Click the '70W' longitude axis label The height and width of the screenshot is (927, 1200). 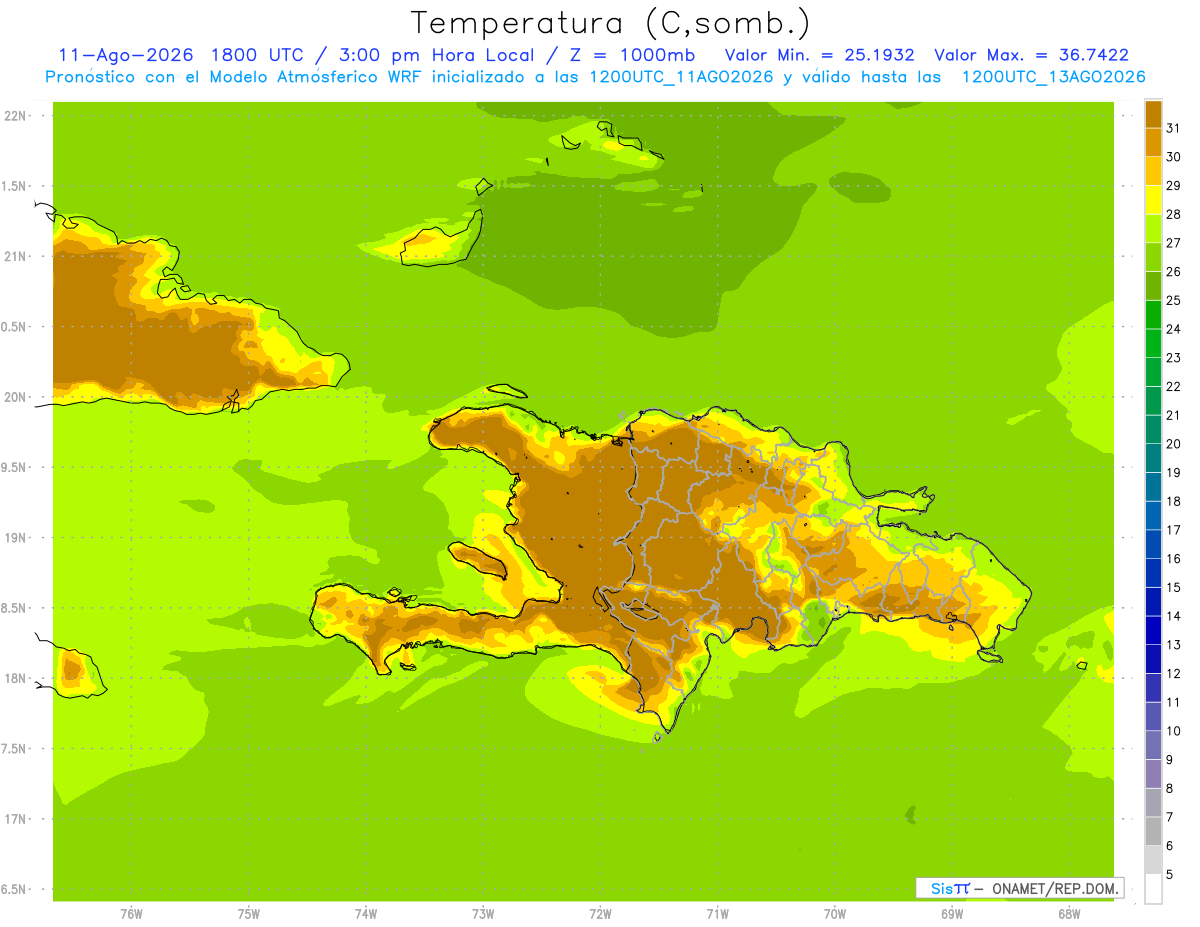(x=835, y=914)
